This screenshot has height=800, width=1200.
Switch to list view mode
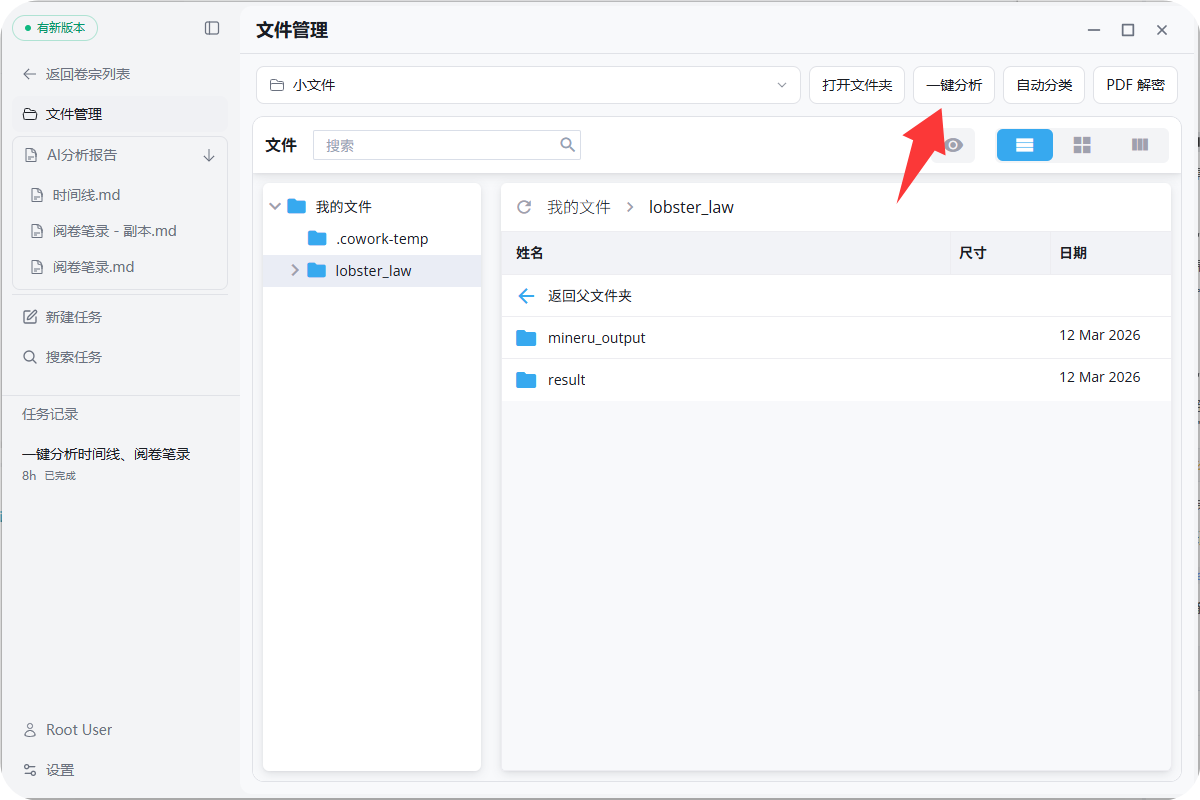(x=1024, y=145)
